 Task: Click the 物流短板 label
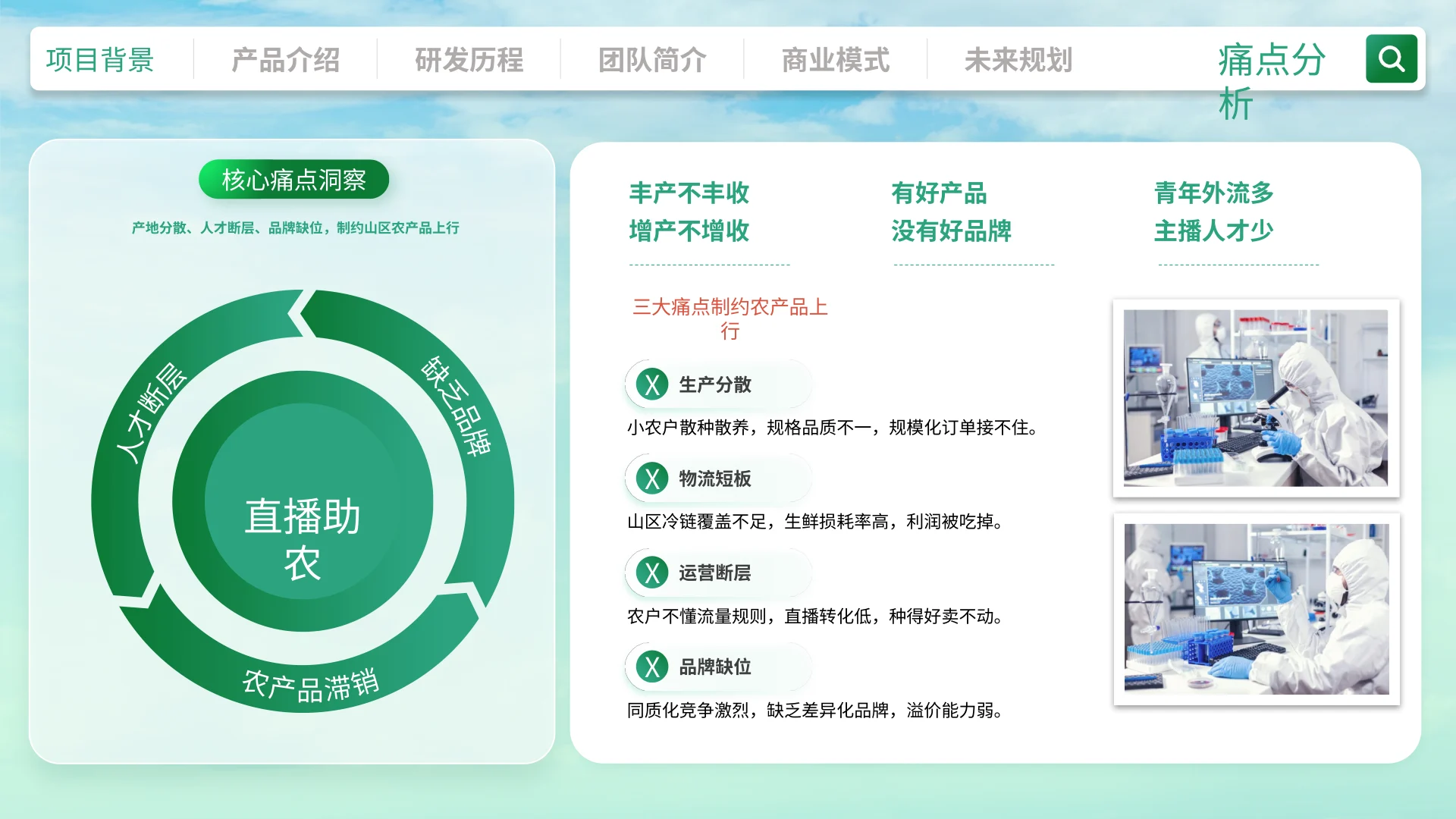coord(715,479)
